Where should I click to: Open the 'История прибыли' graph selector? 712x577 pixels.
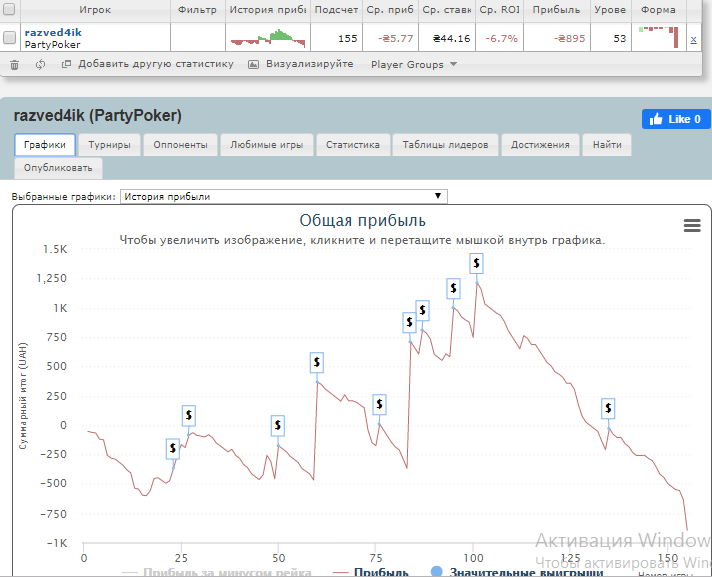(283, 197)
